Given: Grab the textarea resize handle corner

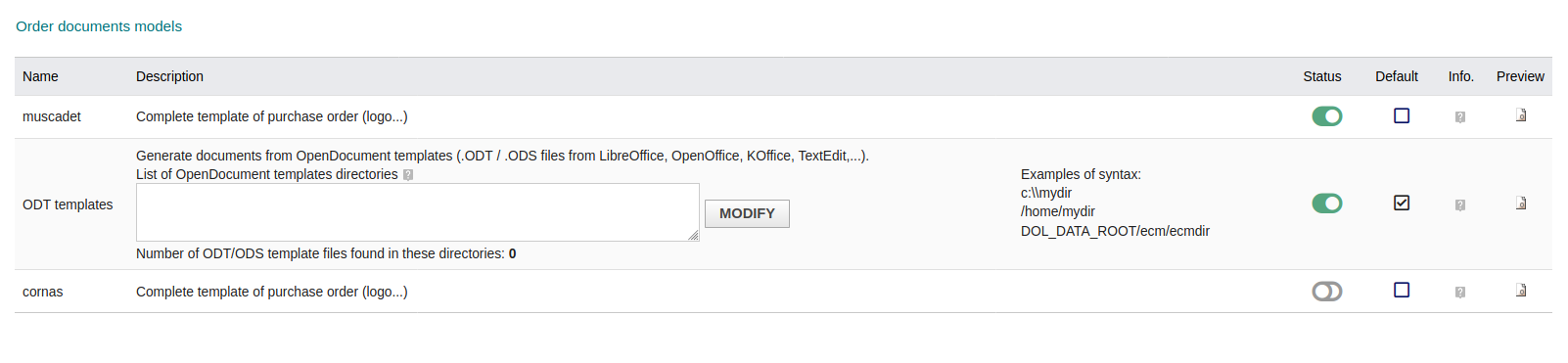Looking at the screenshot, I should pyautogui.click(x=693, y=235).
